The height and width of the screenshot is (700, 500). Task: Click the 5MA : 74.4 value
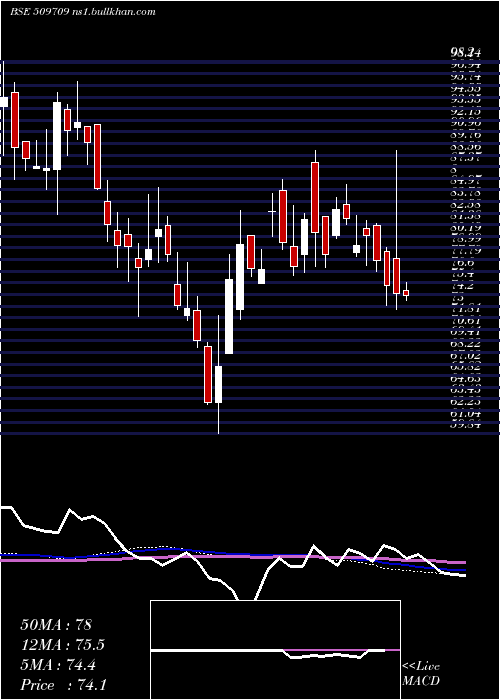click(x=58, y=665)
